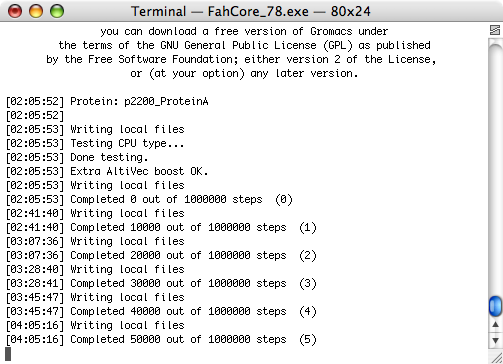Click the blue scrollbar thumb
The image size is (503, 364).
click(495, 306)
